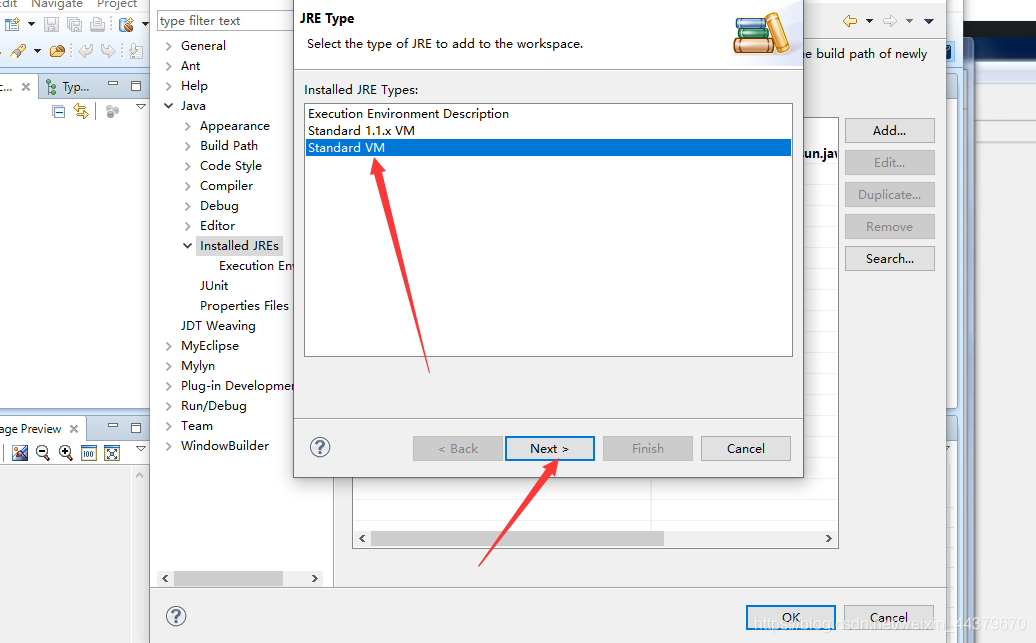
Task: Switch to the Type Hierarchy tab
Action: click(x=68, y=87)
